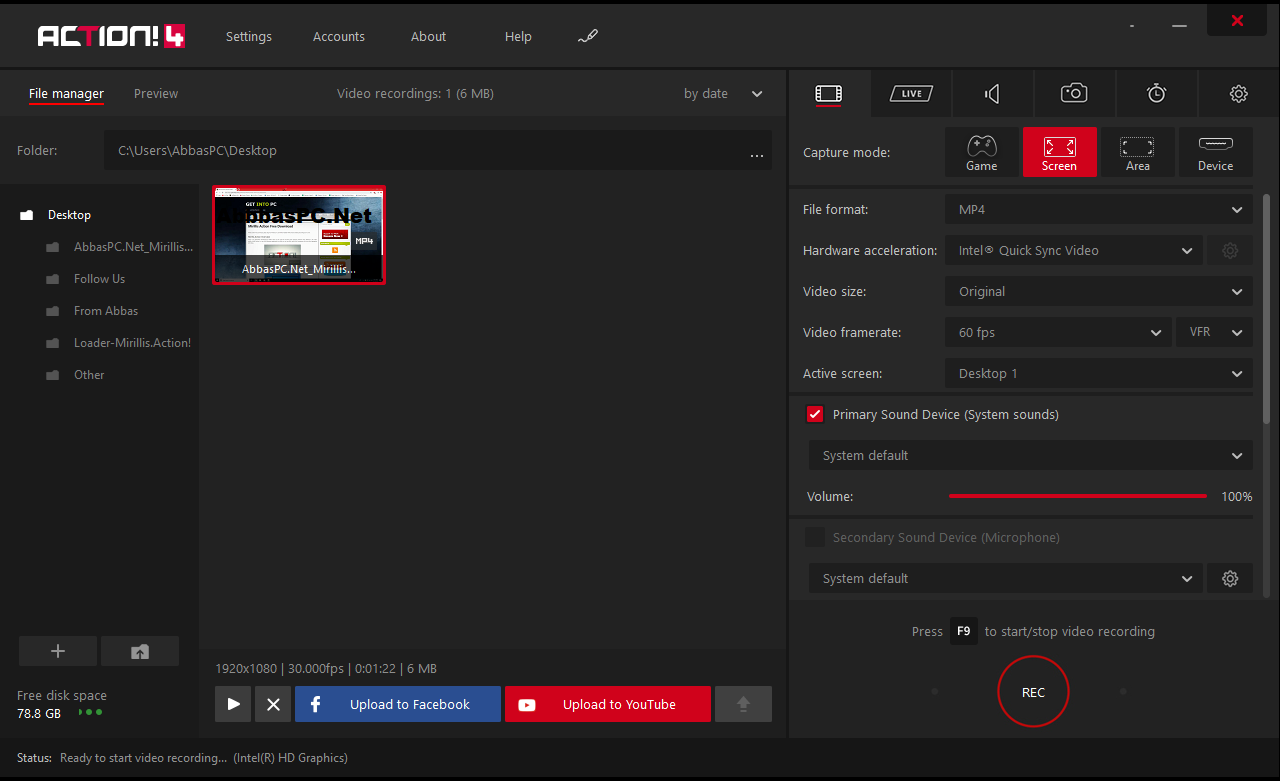Click the REC record button

click(1033, 692)
